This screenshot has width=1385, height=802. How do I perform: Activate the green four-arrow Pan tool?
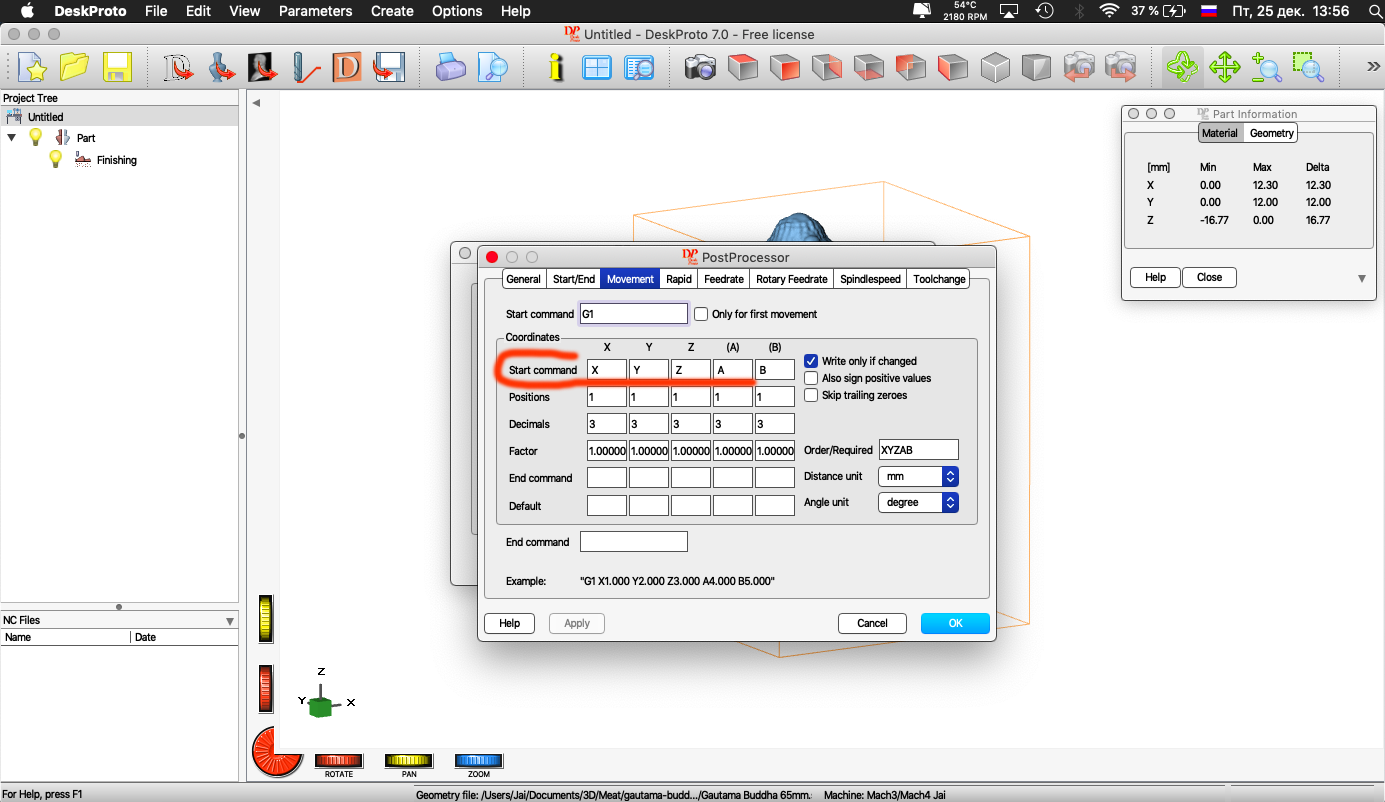[1225, 68]
